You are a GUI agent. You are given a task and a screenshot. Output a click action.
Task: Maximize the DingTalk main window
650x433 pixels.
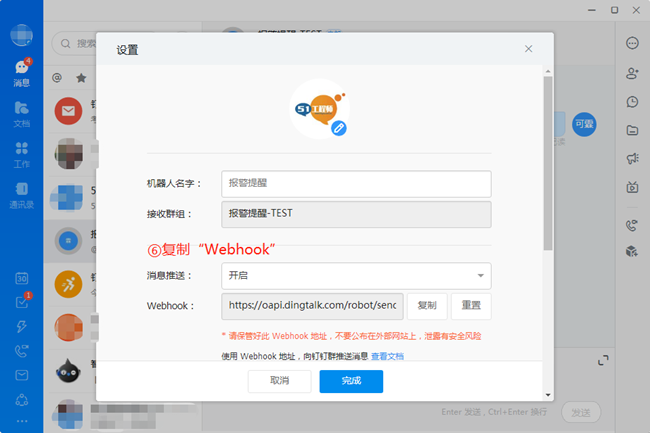coord(614,10)
